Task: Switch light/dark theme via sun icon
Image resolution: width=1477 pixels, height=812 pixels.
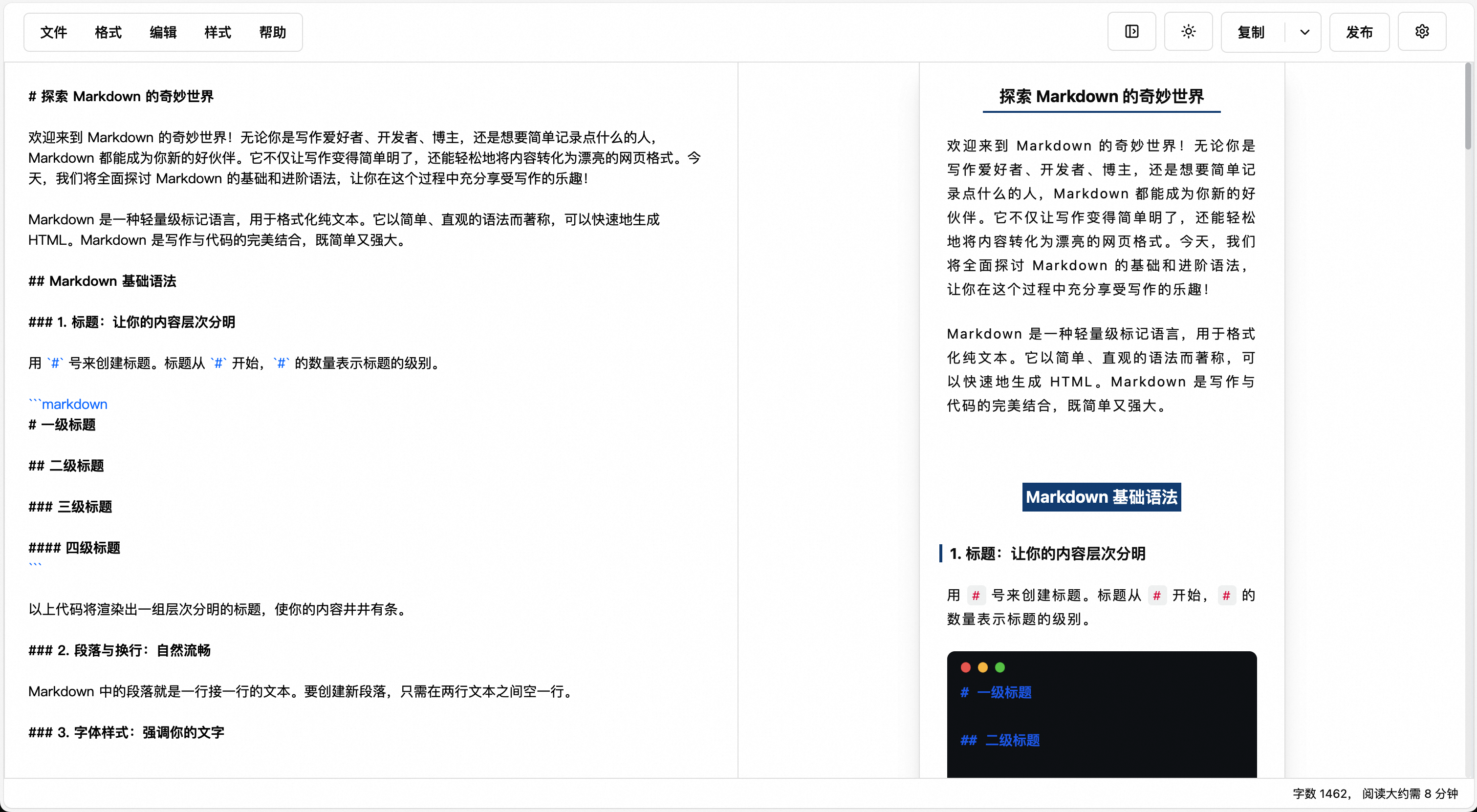Action: [x=1188, y=32]
